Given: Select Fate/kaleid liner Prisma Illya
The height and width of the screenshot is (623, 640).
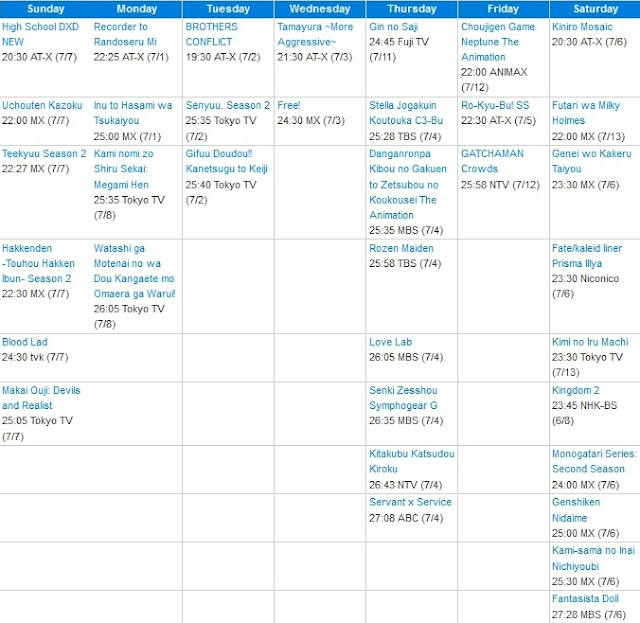Looking at the screenshot, I should point(587,256).
